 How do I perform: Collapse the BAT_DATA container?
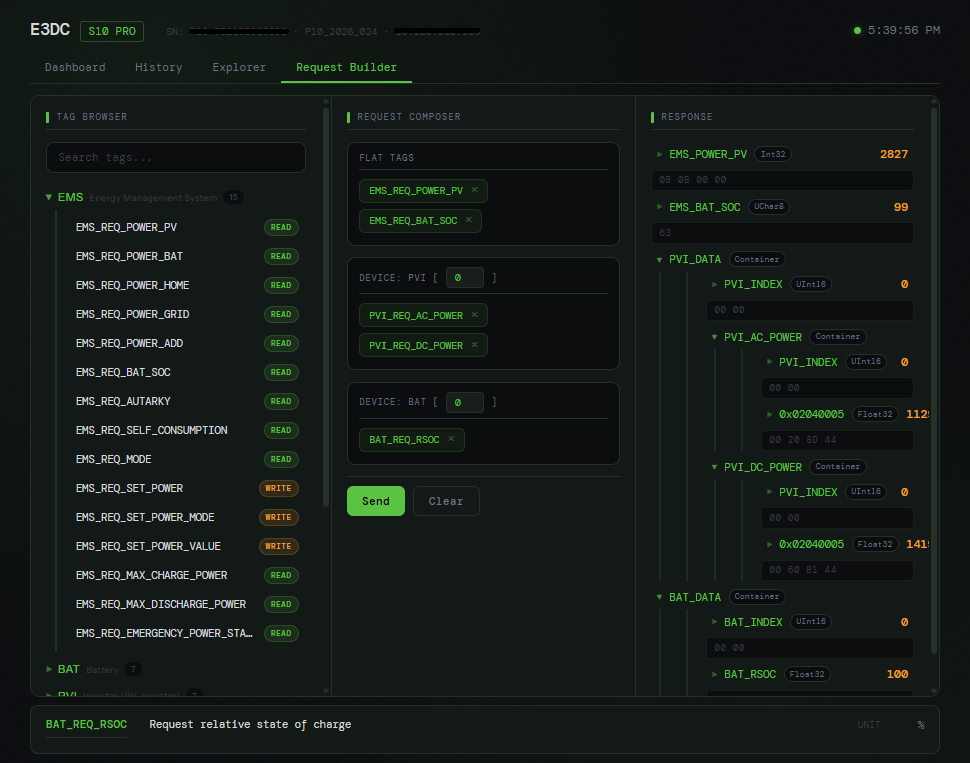click(659, 597)
